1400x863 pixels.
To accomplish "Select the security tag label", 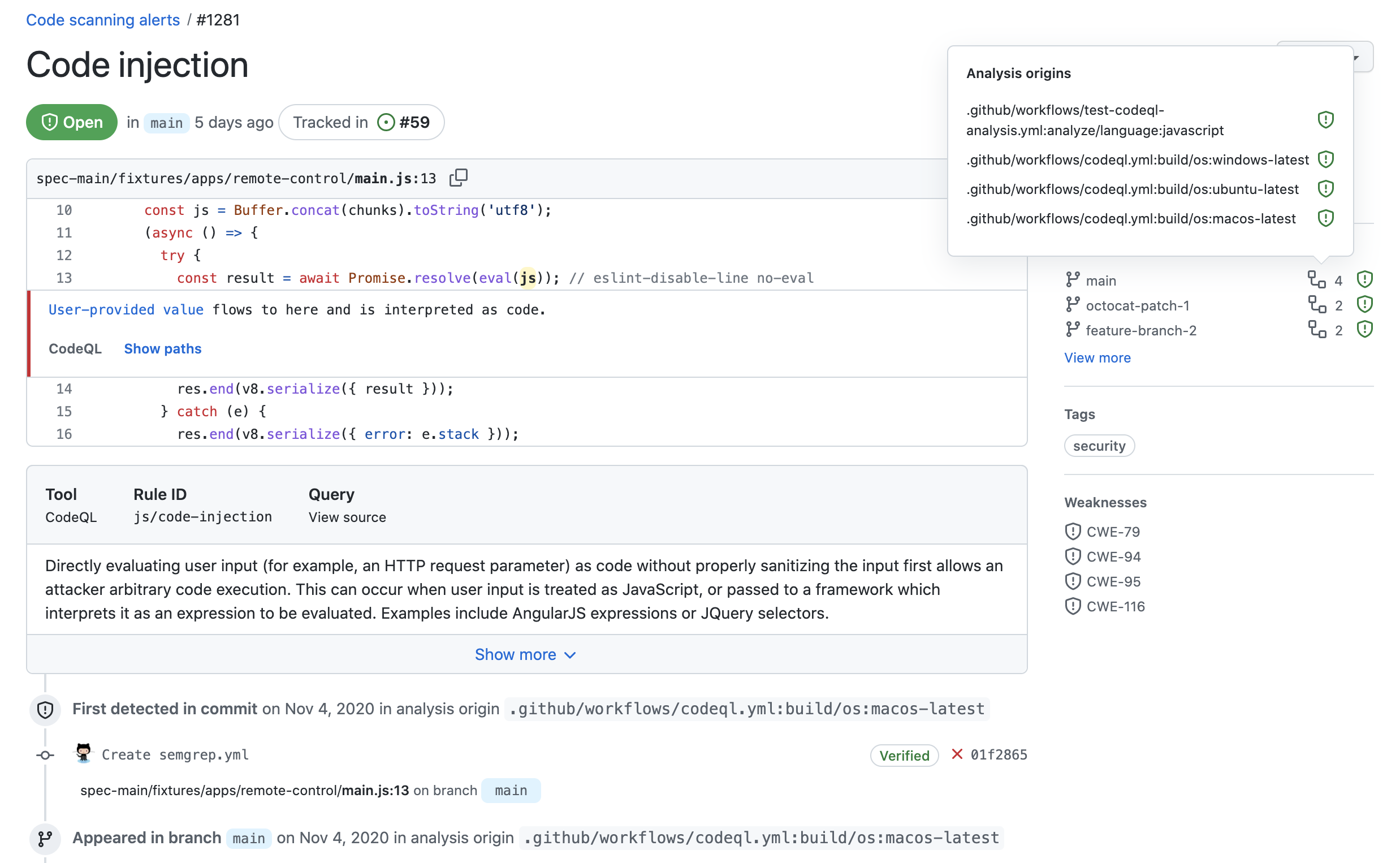I will (1099, 446).
